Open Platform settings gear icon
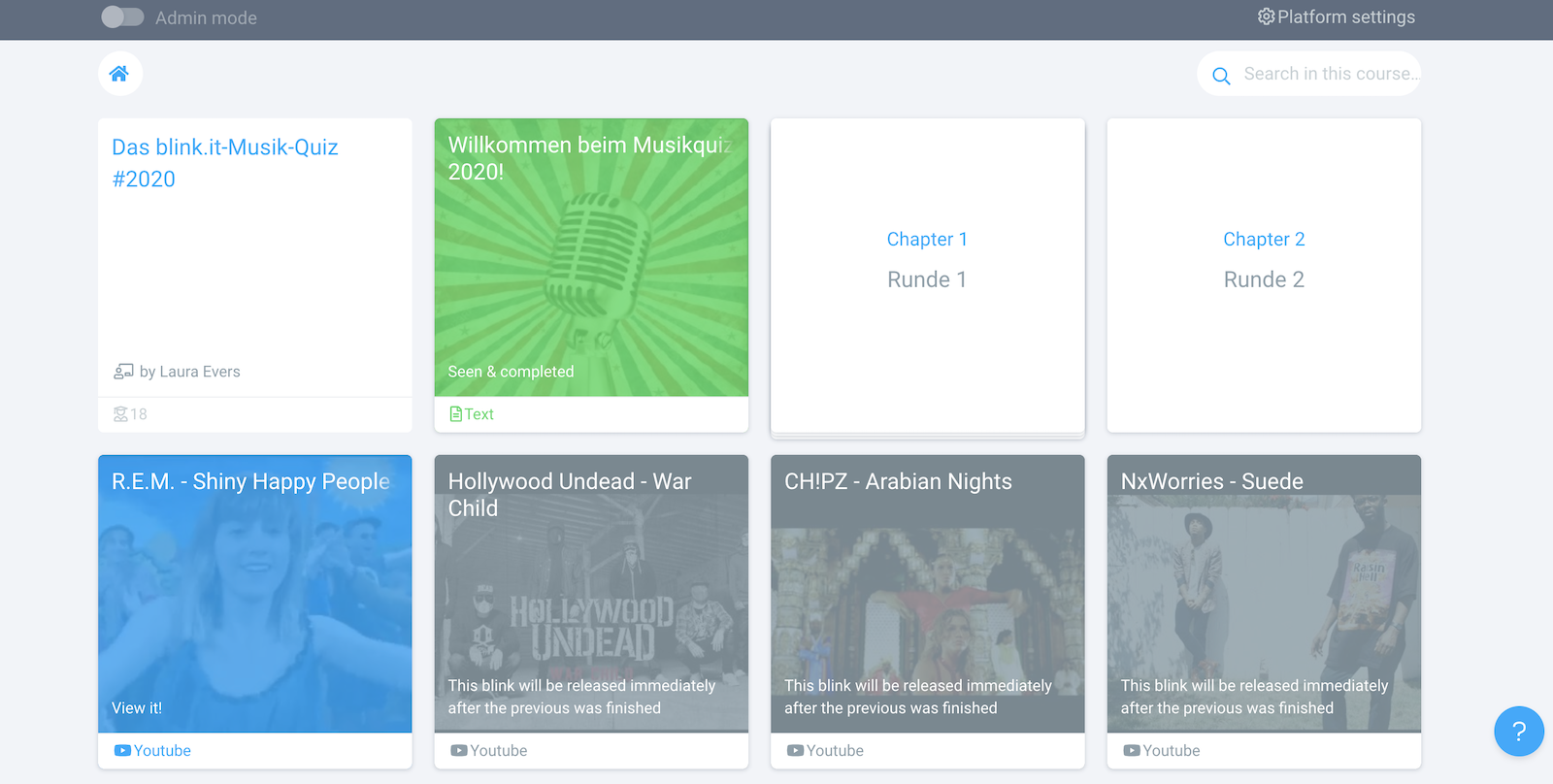Image resolution: width=1553 pixels, height=784 pixels. coord(1266,16)
